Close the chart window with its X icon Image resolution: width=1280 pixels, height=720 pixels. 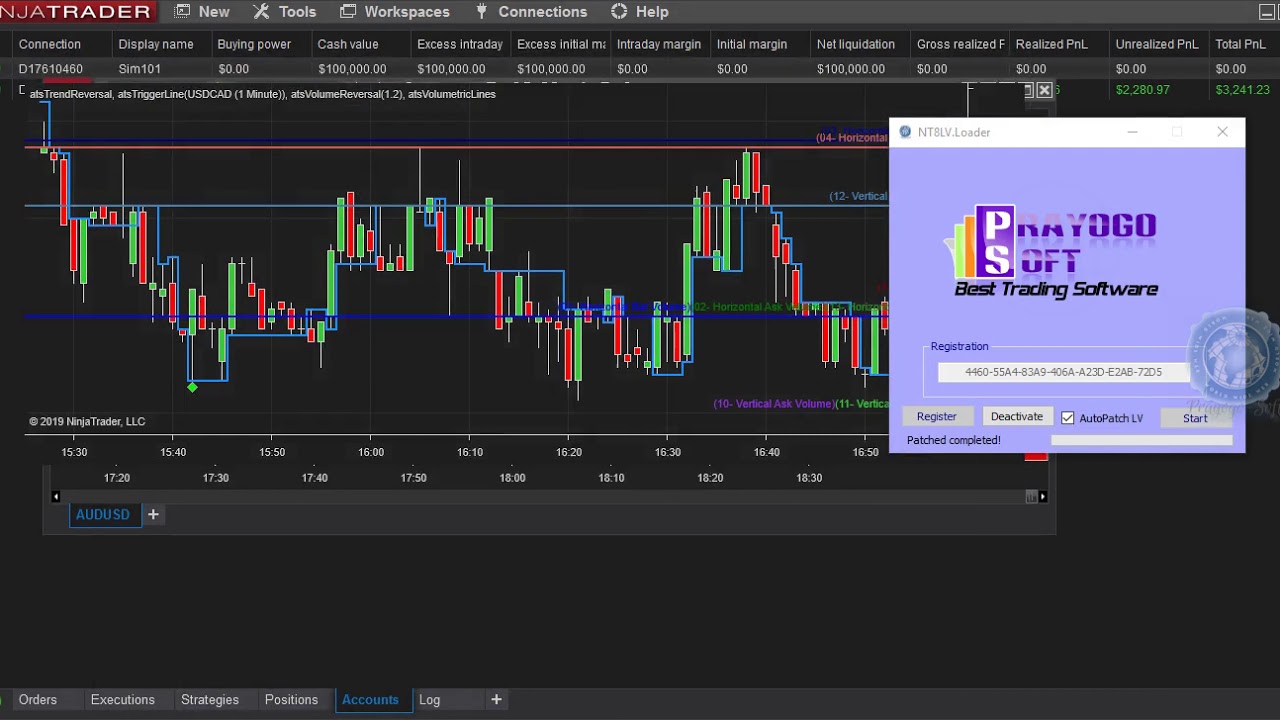coord(1044,90)
